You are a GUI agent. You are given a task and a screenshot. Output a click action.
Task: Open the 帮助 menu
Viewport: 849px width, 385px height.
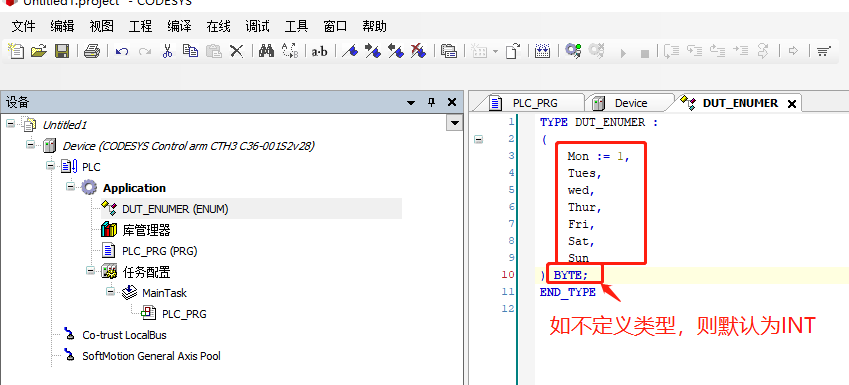[374, 27]
